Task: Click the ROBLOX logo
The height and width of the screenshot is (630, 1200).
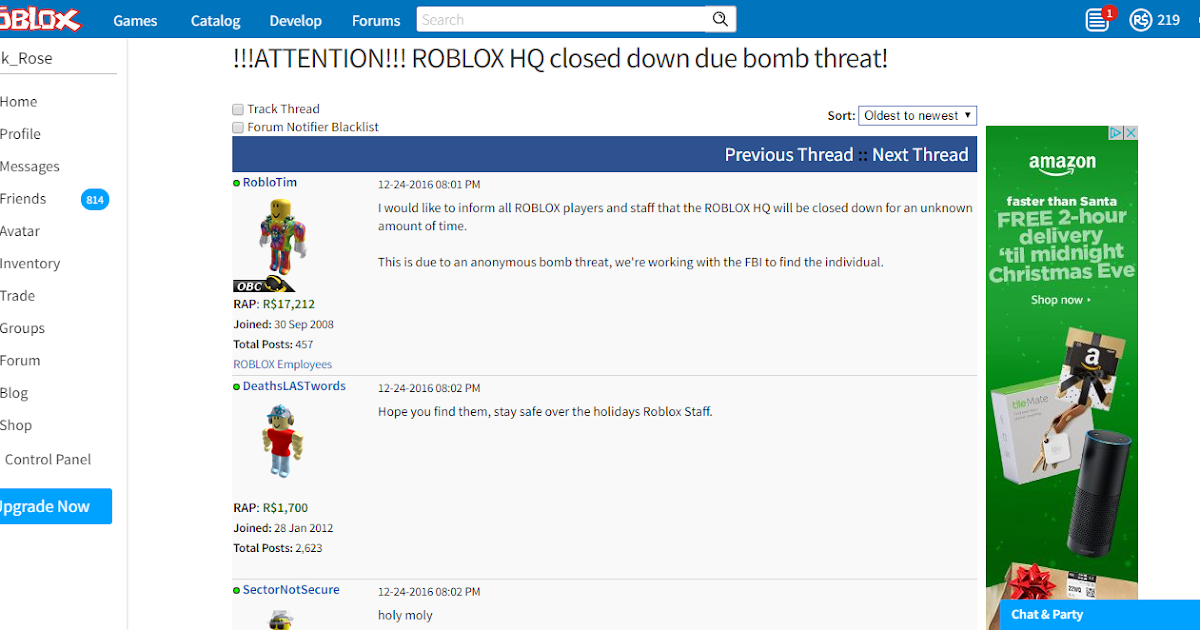Action: click(39, 19)
